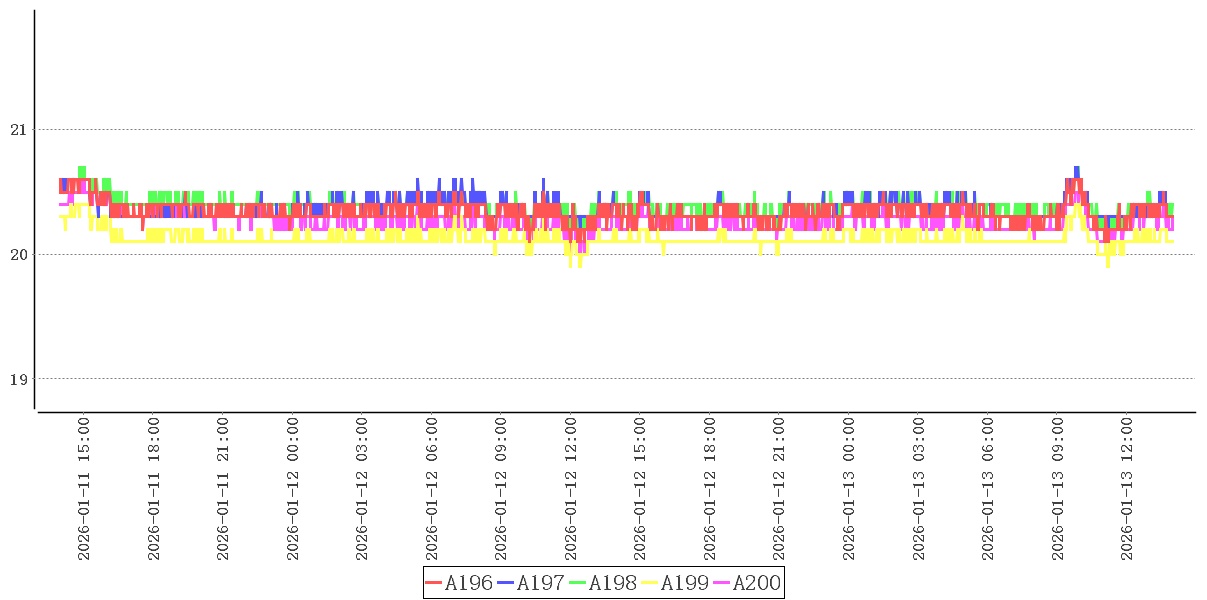Click the 2026-01-12 00:00 axis label
1207x600 pixels.
click(x=292, y=490)
